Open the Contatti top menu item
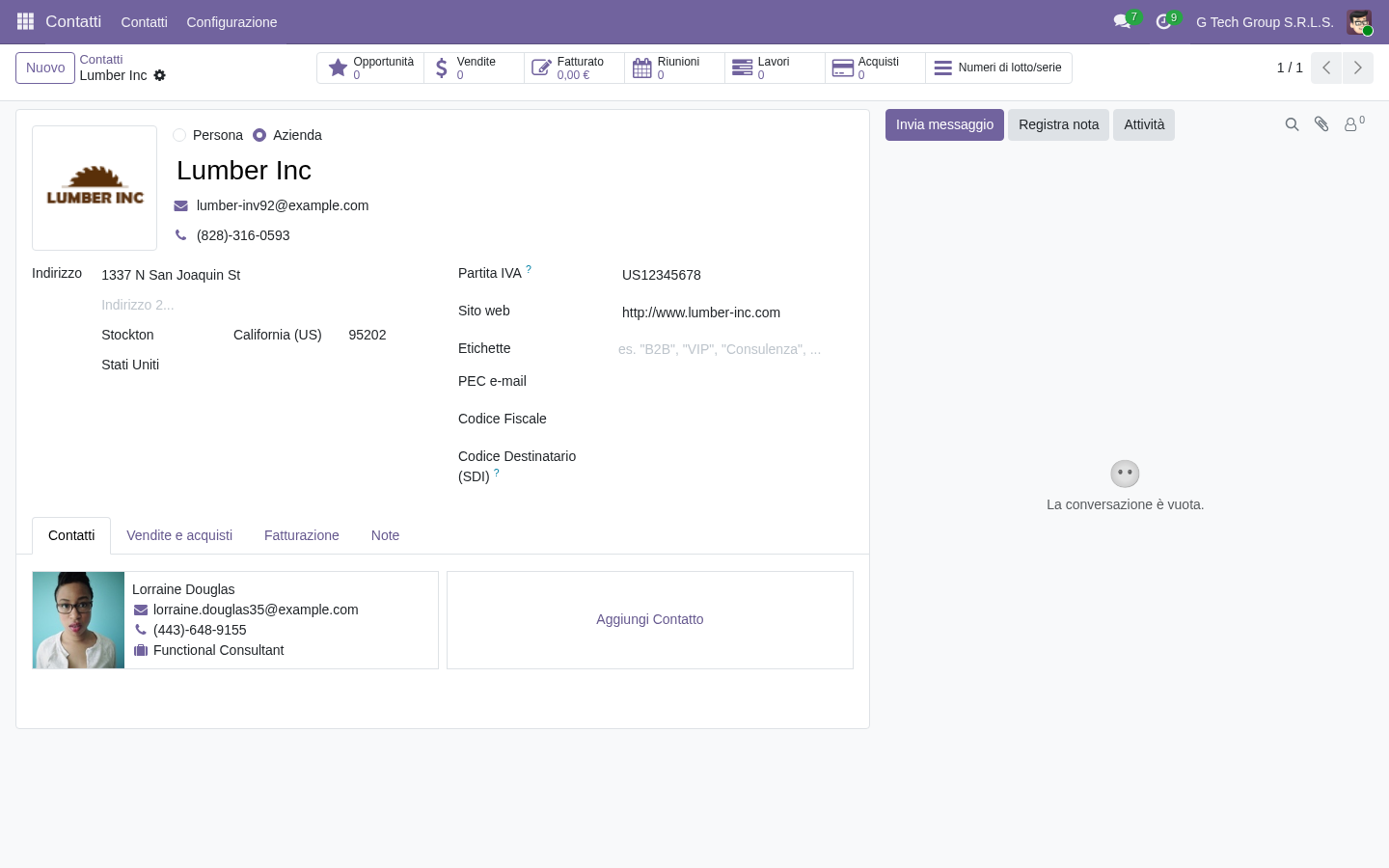Image resolution: width=1389 pixels, height=868 pixels. 144,22
